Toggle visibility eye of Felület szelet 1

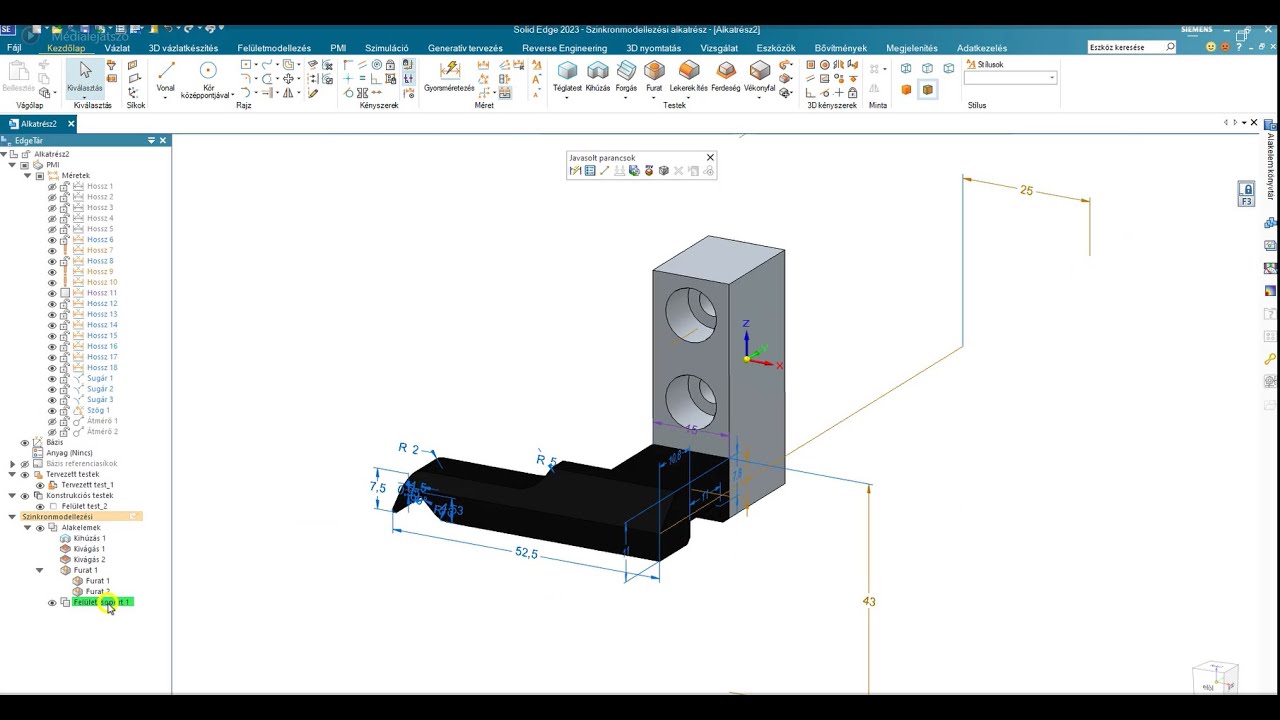pyautogui.click(x=52, y=602)
